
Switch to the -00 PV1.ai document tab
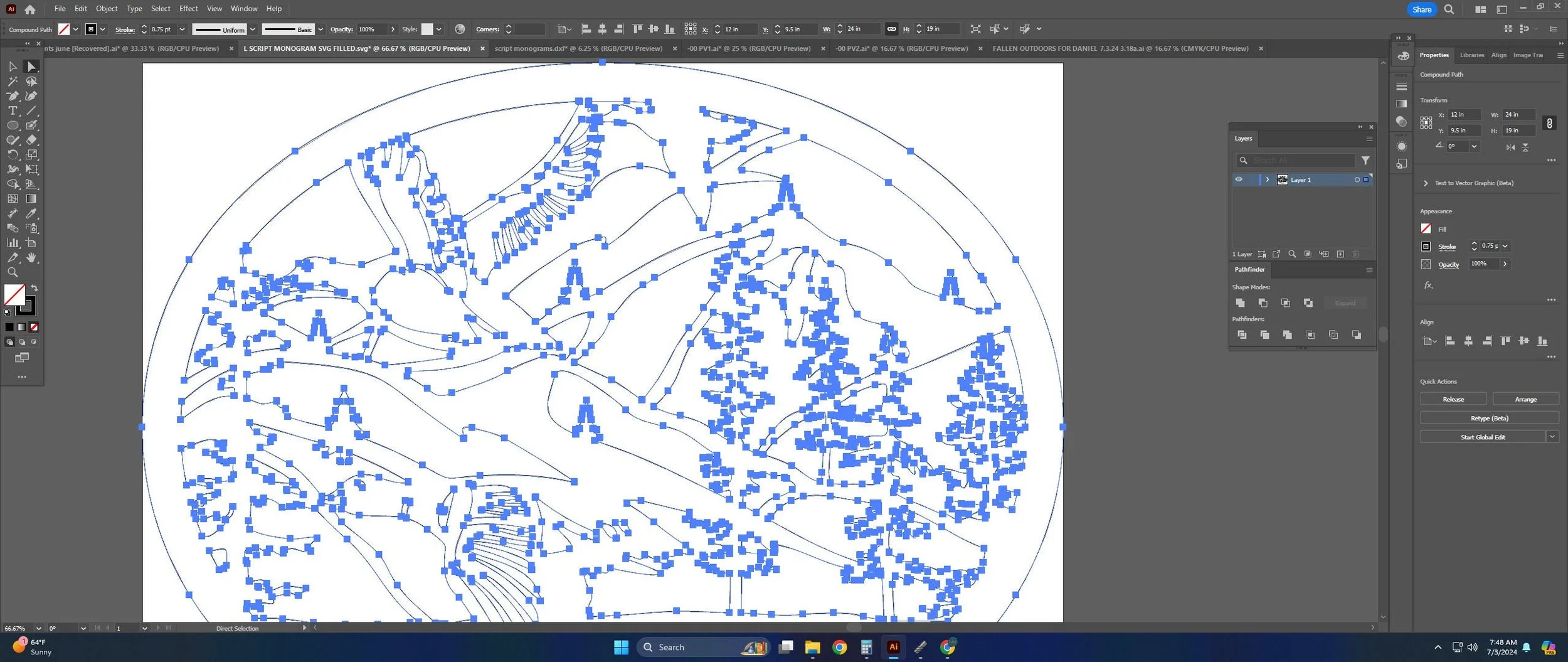click(749, 48)
